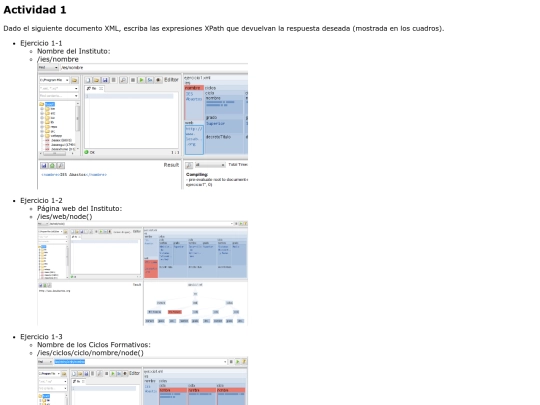The height and width of the screenshot is (405, 540).
Task: Click the 'Ejercicio 1-3' list item text
Action: 41,337
